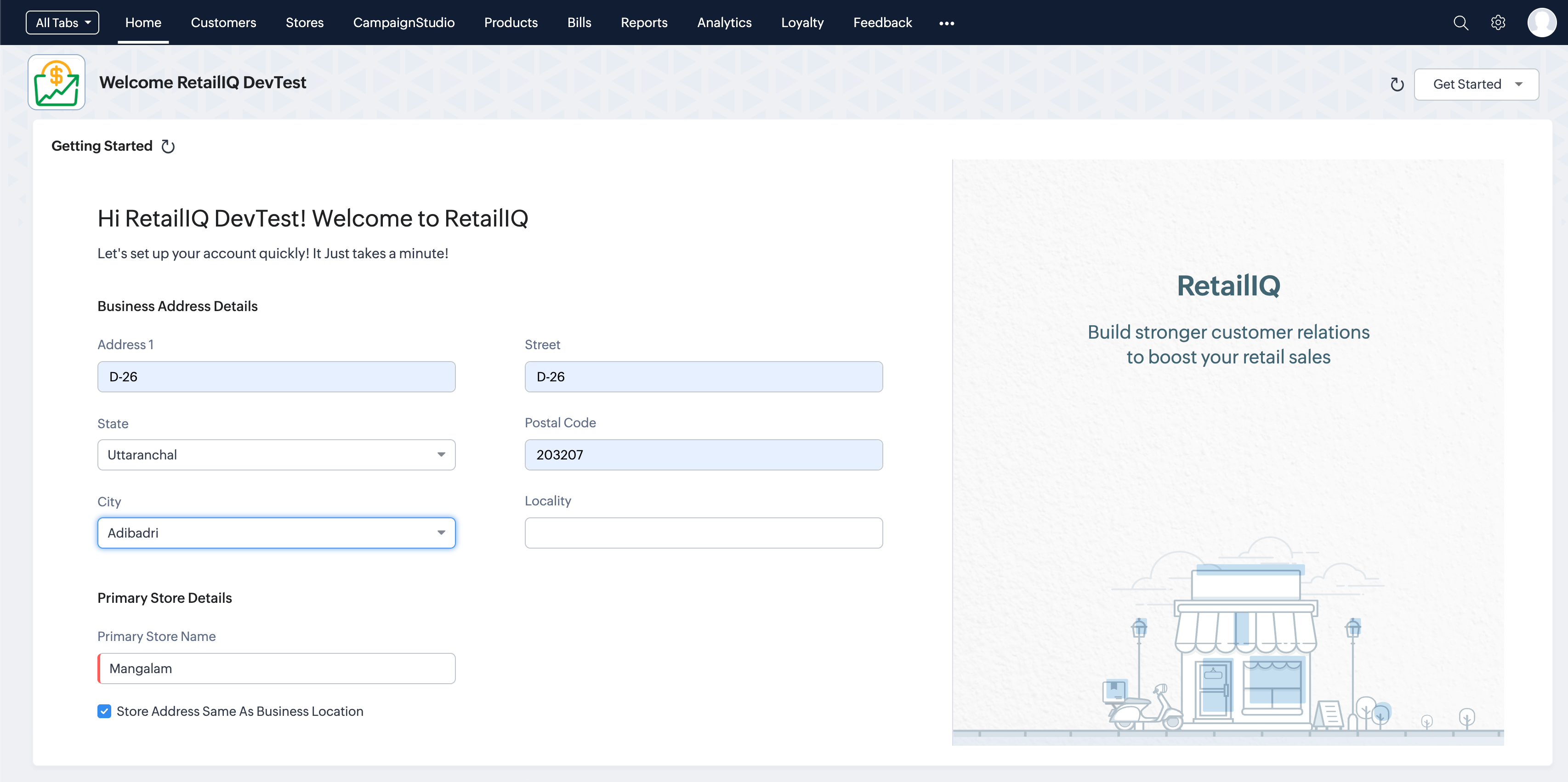Click the RetailIQ app logo icon

point(57,82)
